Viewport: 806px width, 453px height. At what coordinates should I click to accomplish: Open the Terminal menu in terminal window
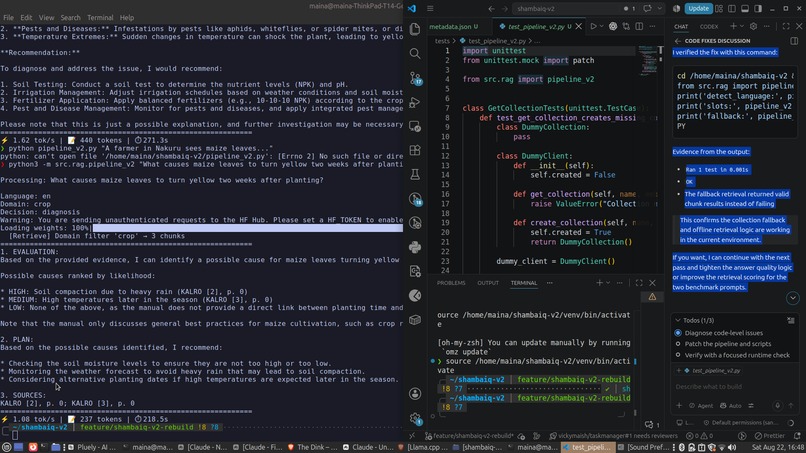[x=100, y=17]
